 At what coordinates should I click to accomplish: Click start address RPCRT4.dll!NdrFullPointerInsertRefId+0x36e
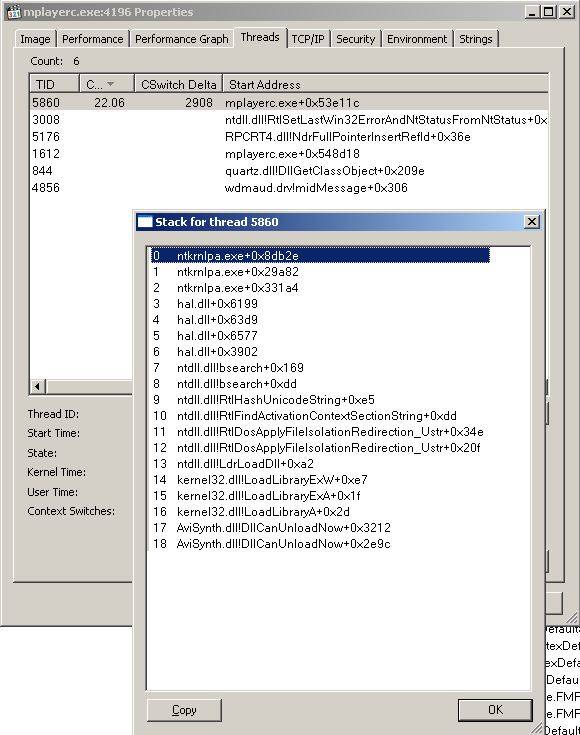(347, 137)
